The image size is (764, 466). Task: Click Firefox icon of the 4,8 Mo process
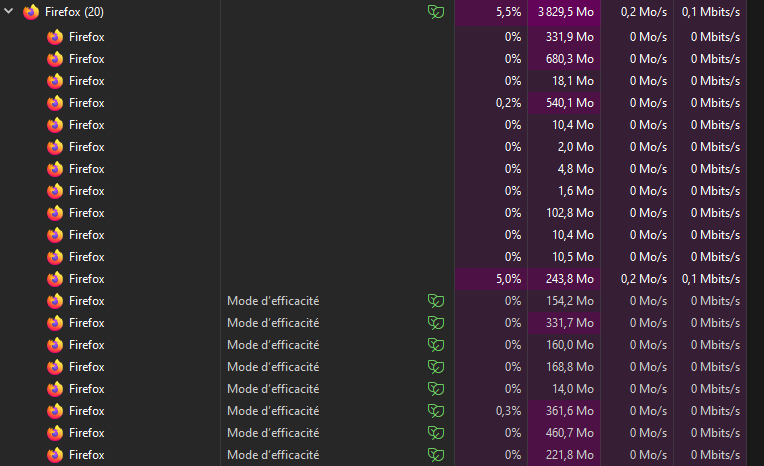click(x=55, y=169)
